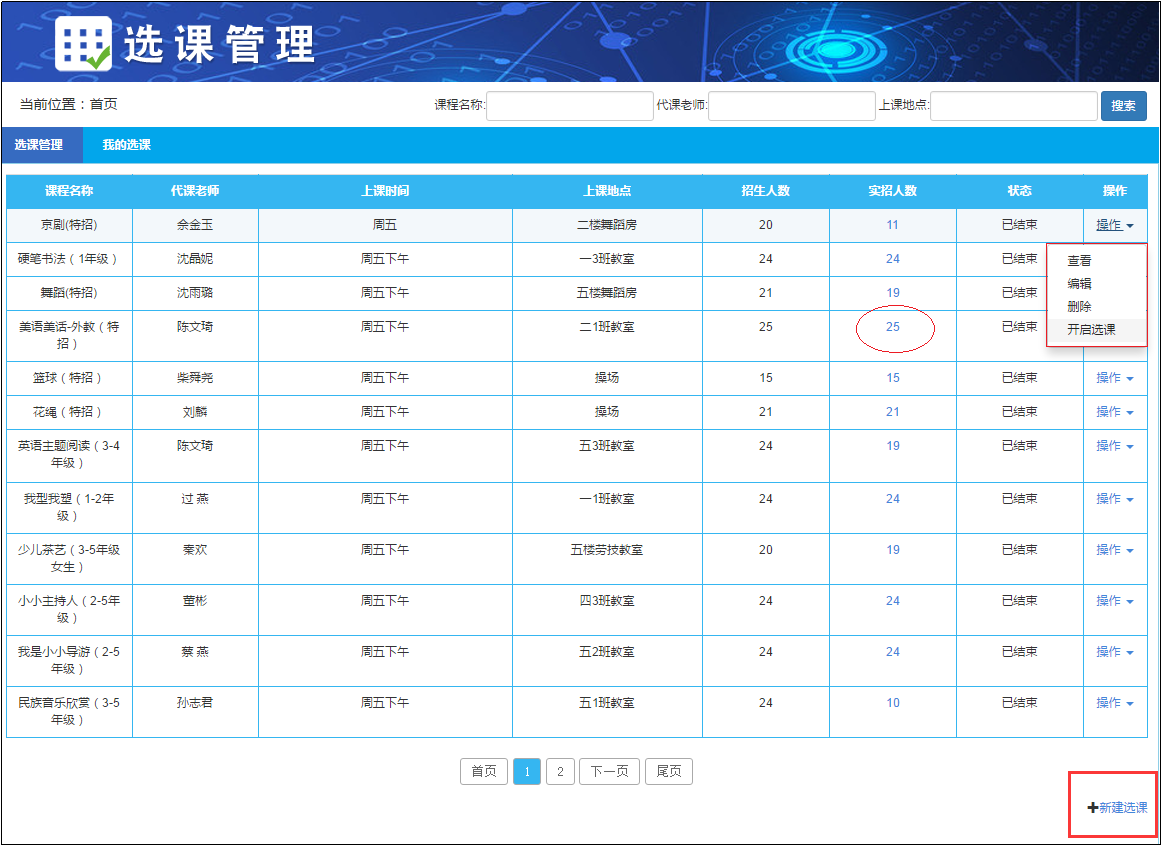Expand 操作 menu for 少儿茶艺 row
The height and width of the screenshot is (846, 1162).
tap(1114, 550)
